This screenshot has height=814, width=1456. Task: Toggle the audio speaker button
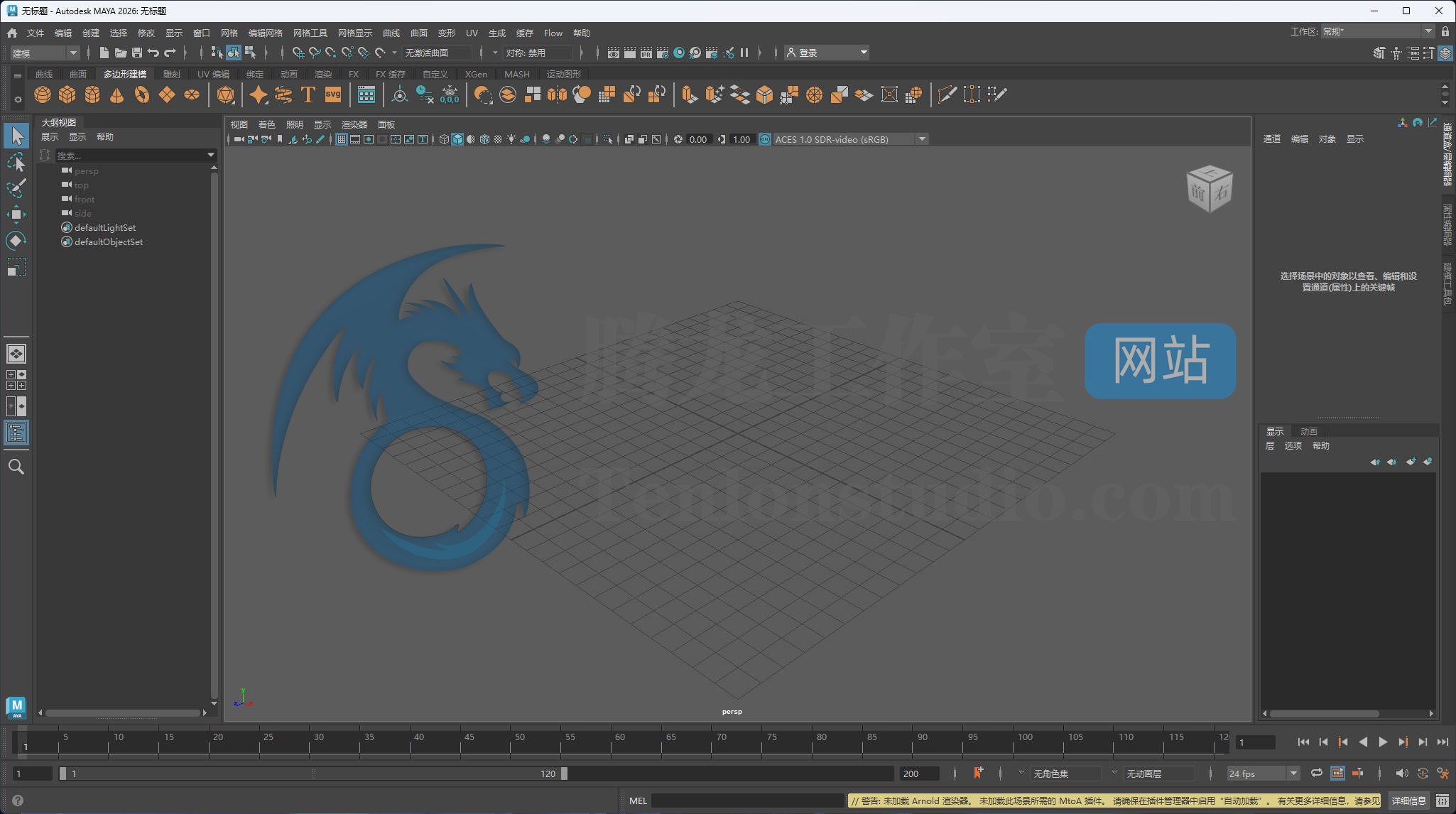click(1401, 773)
